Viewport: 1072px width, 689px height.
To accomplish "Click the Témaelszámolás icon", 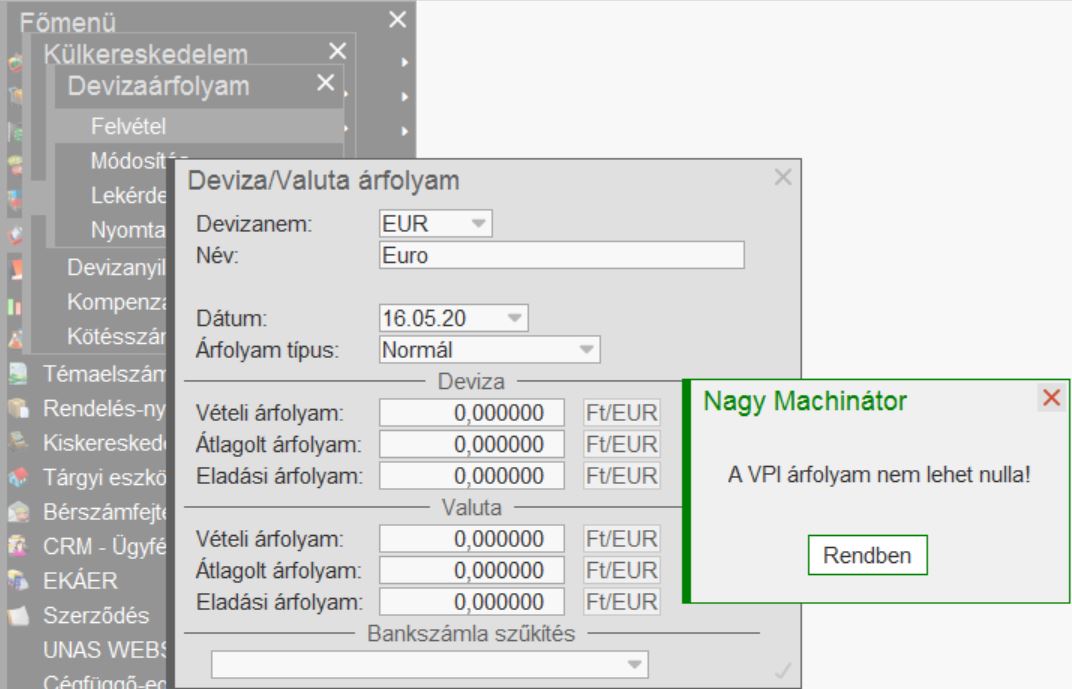I will coord(18,373).
